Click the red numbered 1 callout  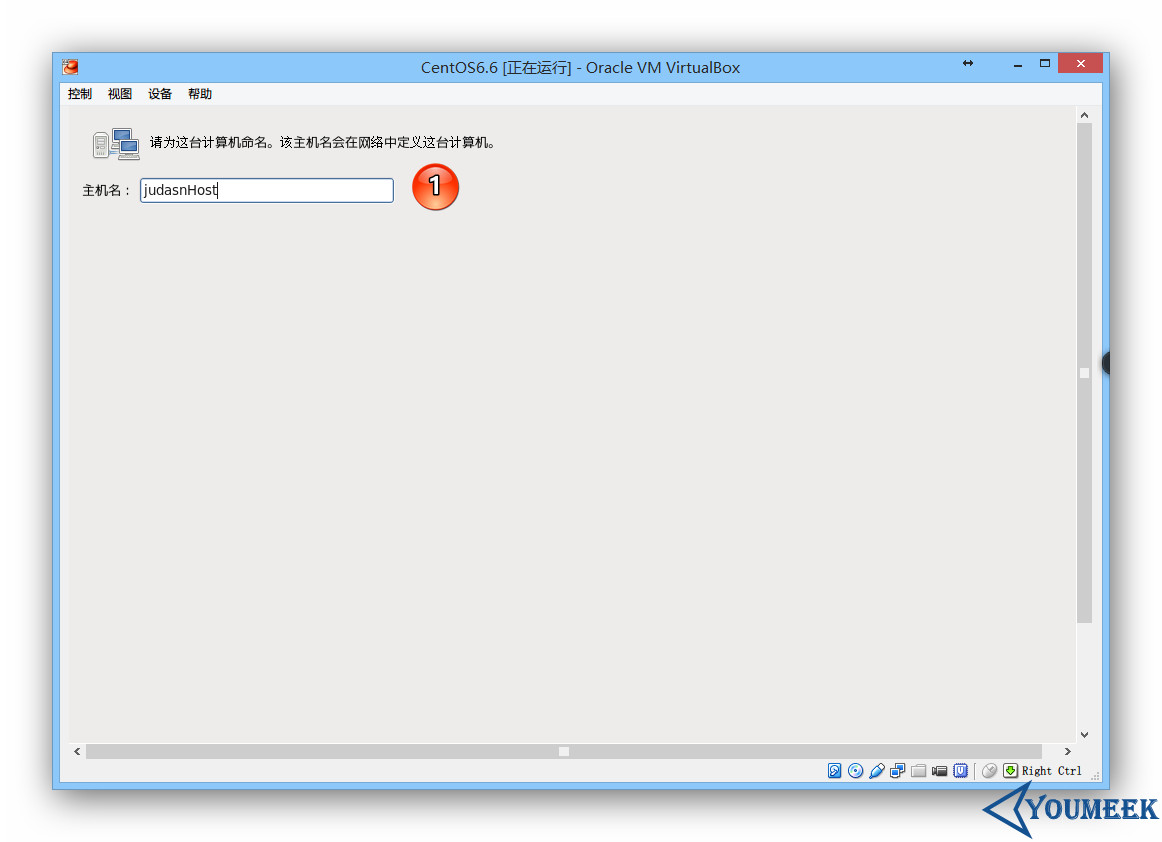(435, 187)
